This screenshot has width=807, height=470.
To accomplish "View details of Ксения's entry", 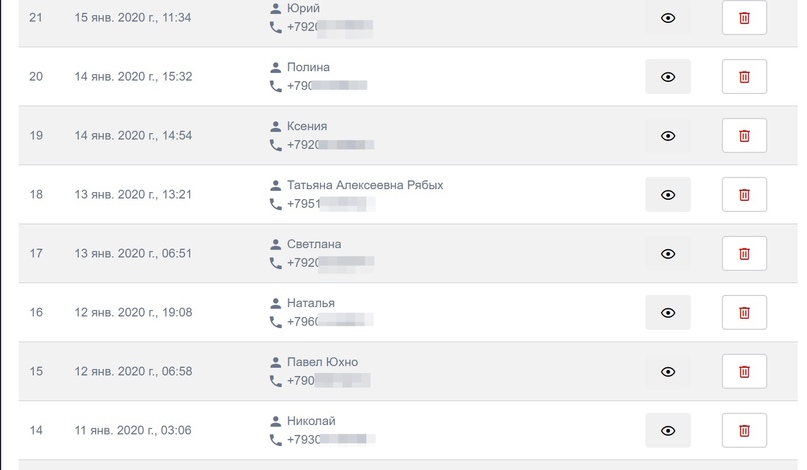I will click(668, 136).
